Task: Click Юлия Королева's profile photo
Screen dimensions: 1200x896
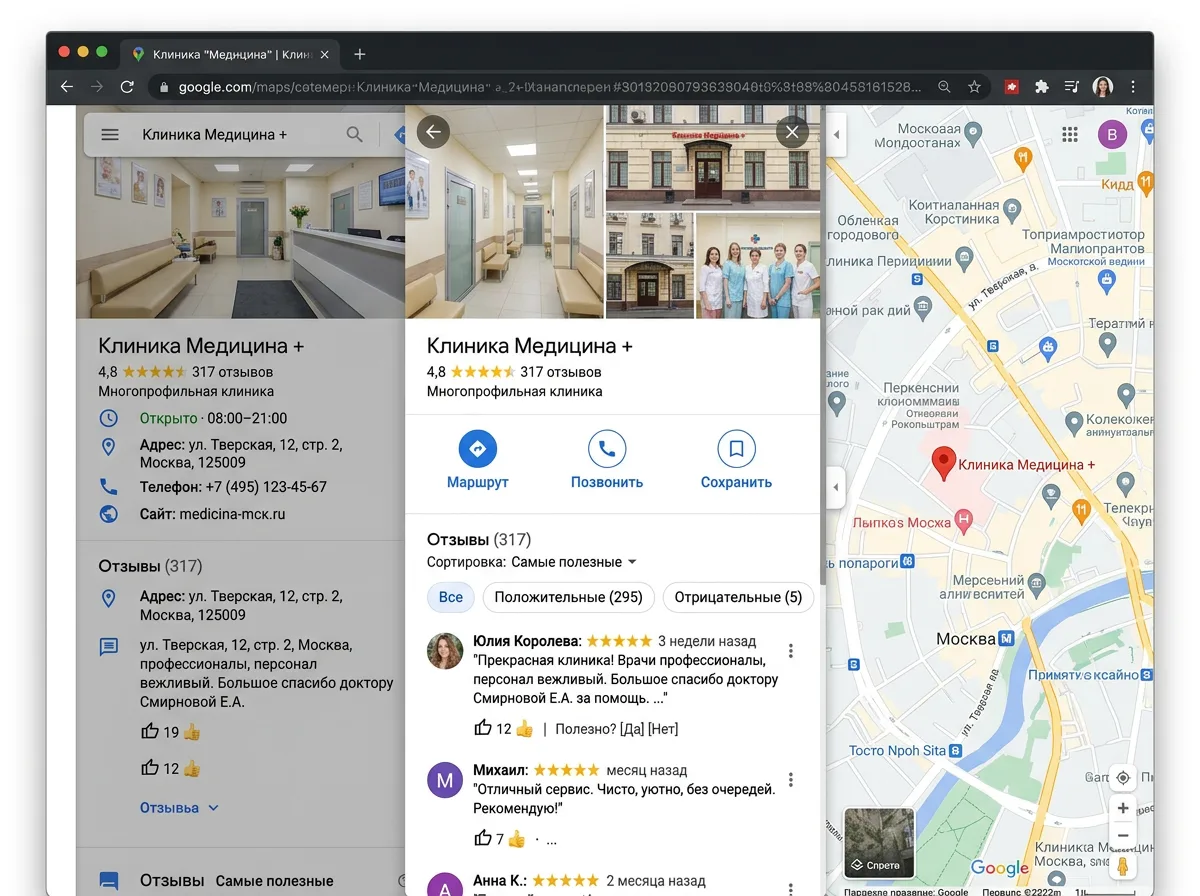Action: [445, 651]
